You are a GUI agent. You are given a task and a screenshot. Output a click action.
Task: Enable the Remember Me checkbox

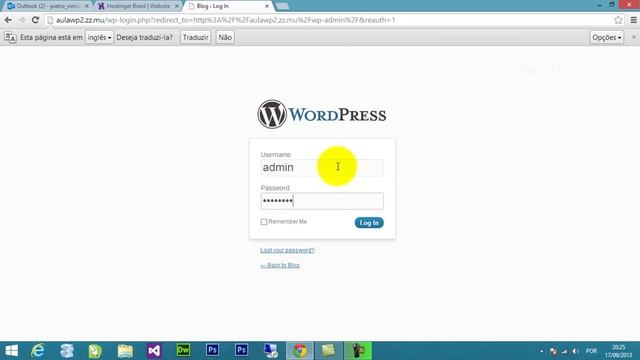click(264, 222)
